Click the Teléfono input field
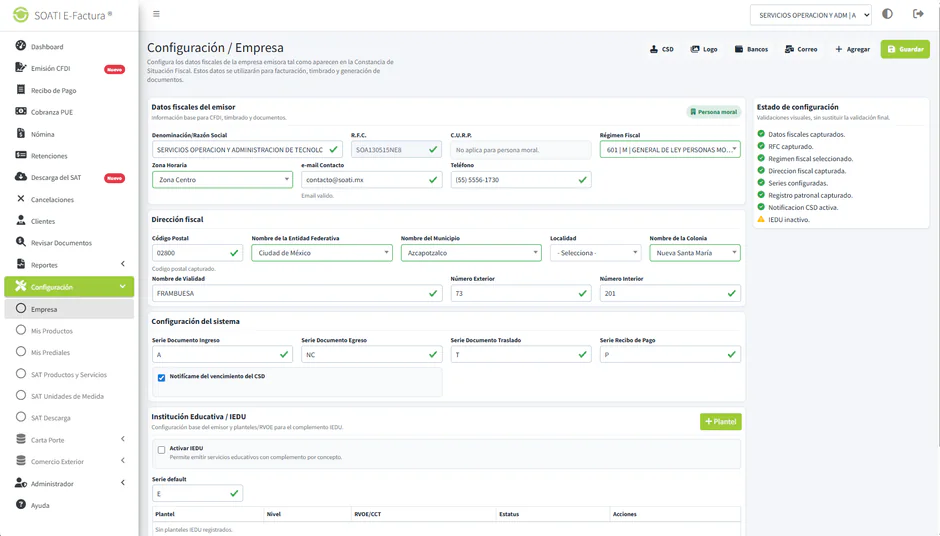Viewport: 940px width, 536px height. tap(521, 179)
